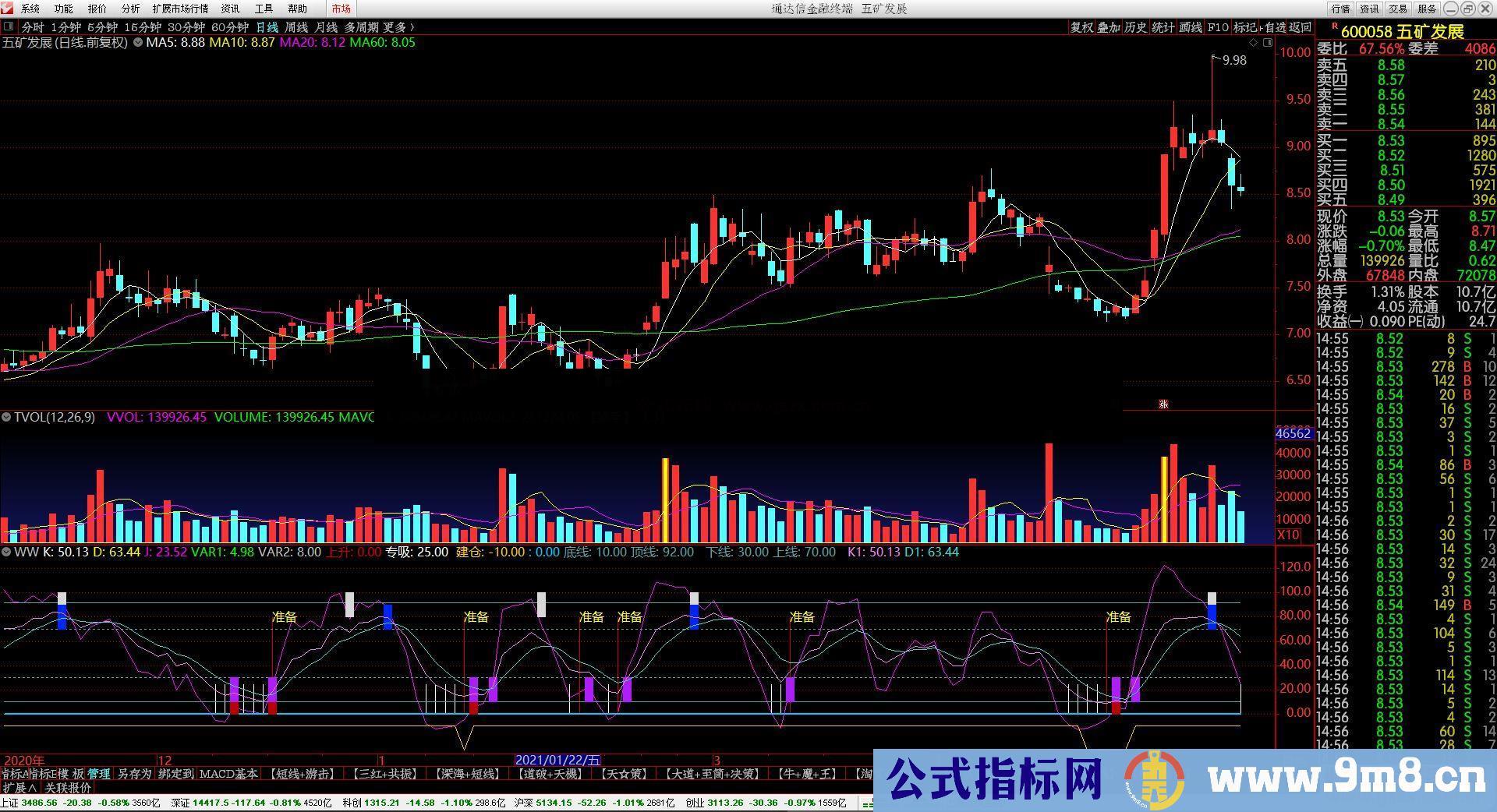Click the 历史 history review icon

click(x=1134, y=26)
